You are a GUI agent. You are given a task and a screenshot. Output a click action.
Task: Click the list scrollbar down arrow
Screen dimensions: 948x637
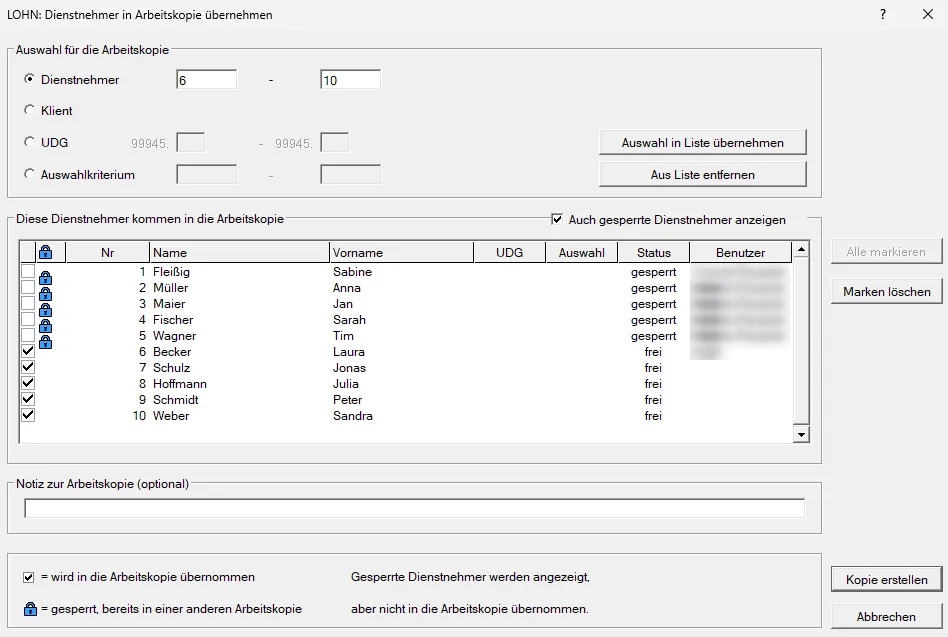click(801, 435)
